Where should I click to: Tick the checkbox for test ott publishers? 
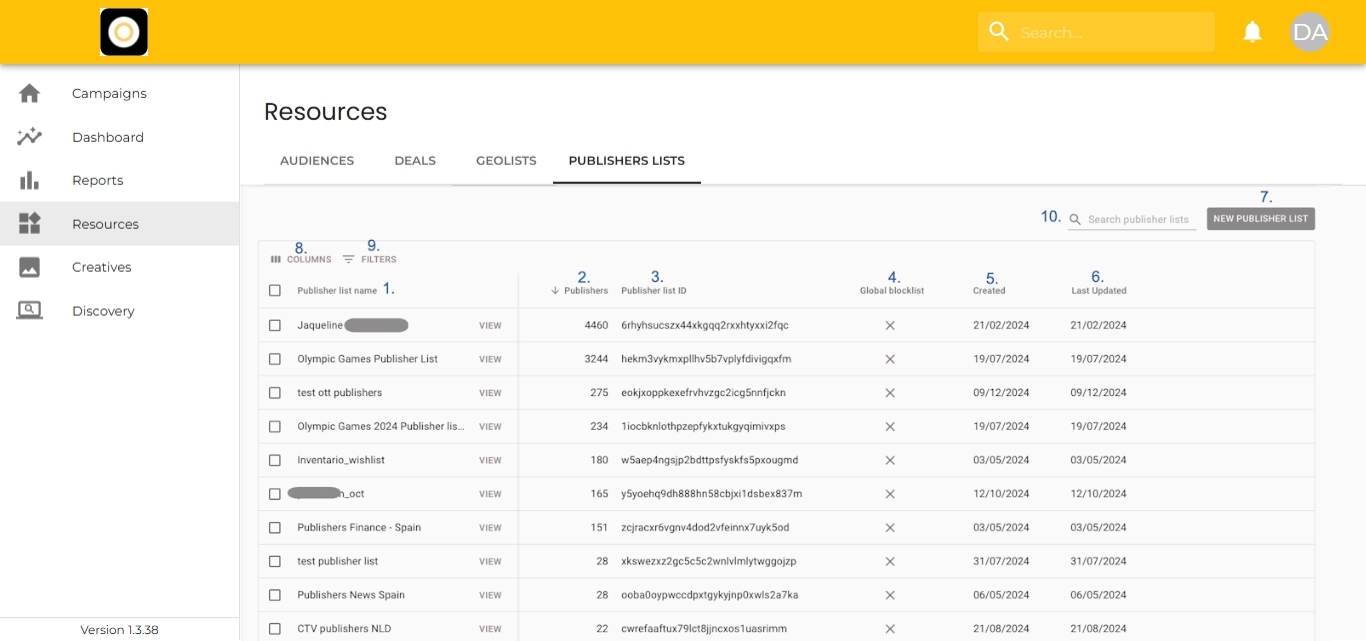tap(275, 393)
